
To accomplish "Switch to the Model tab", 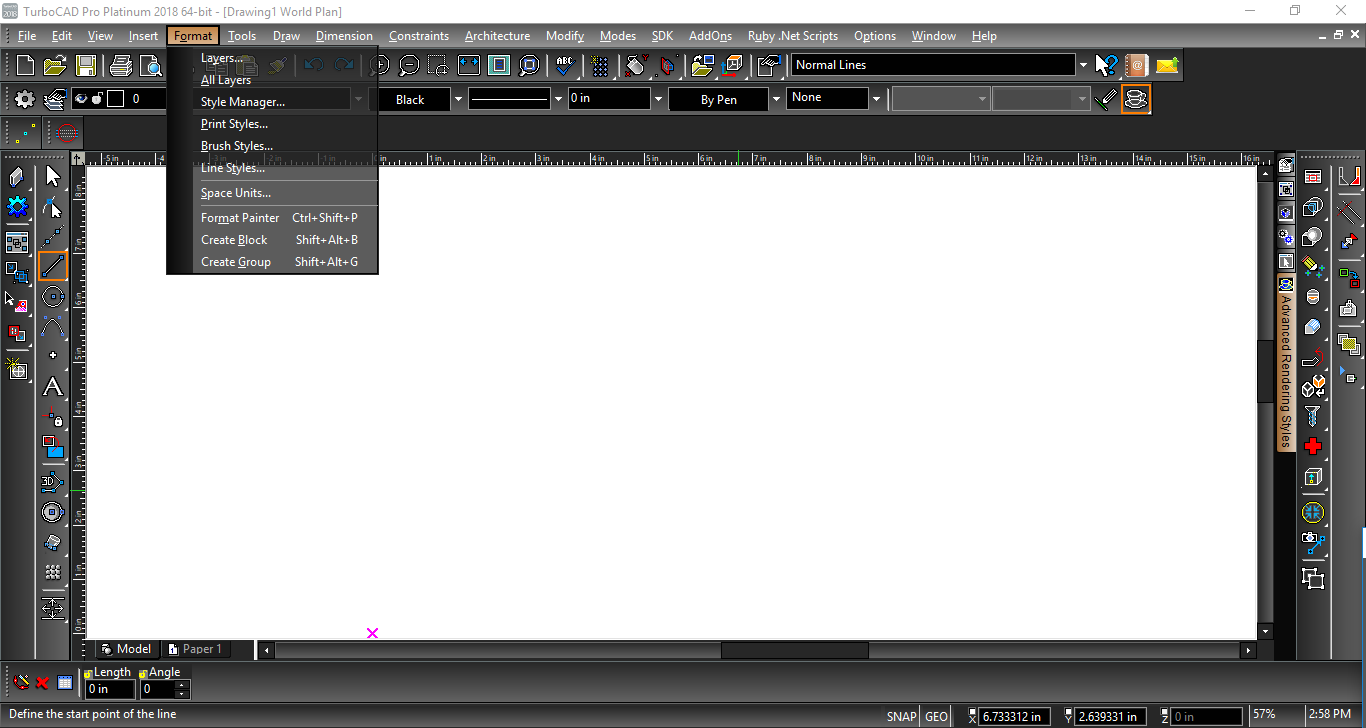I will 126,649.
